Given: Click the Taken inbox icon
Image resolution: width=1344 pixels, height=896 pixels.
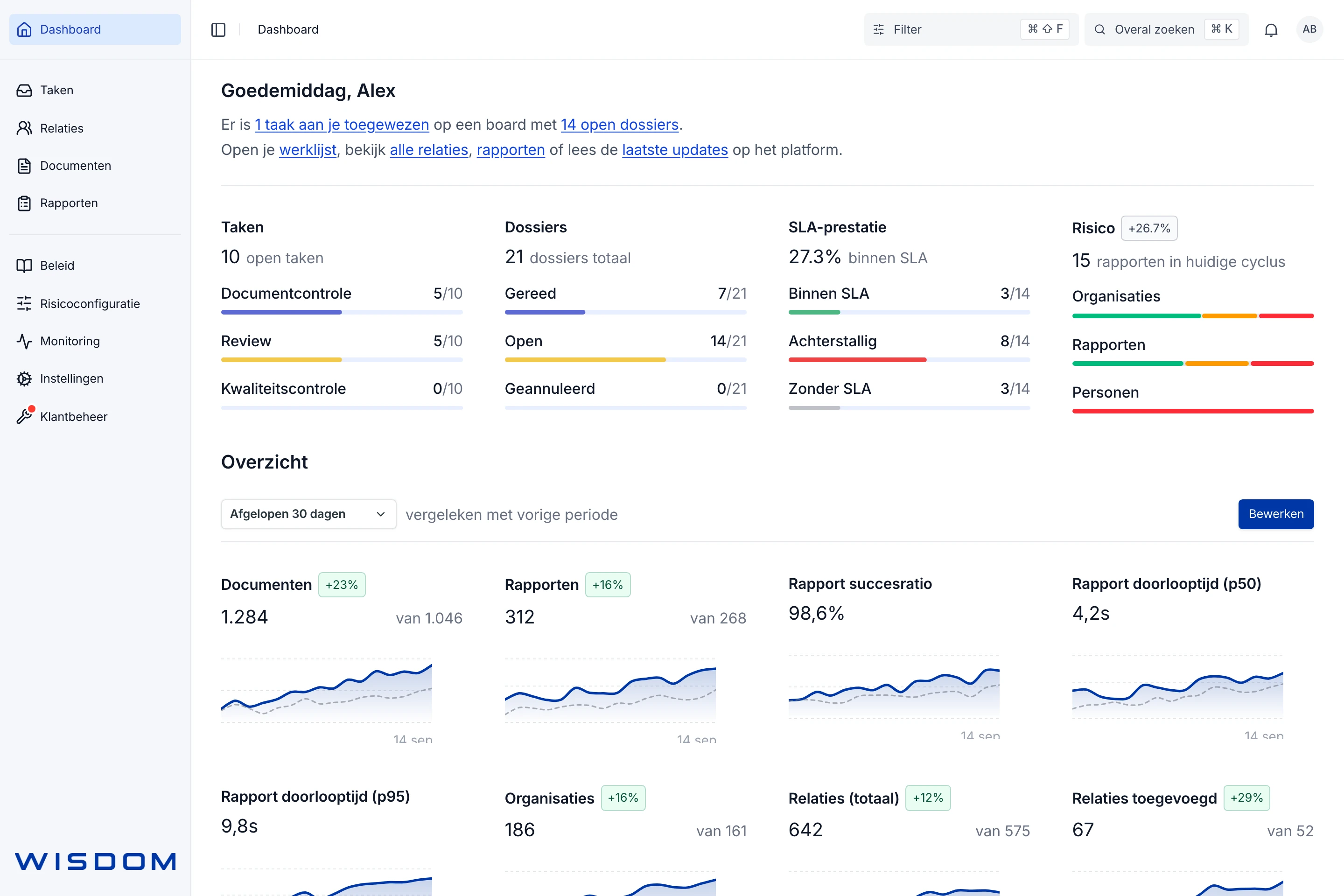Looking at the screenshot, I should (24, 90).
